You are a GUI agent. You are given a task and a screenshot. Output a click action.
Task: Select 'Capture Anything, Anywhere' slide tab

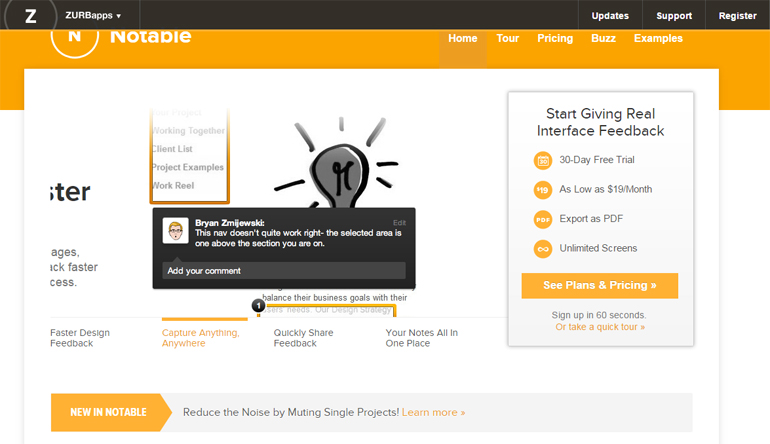coord(201,338)
